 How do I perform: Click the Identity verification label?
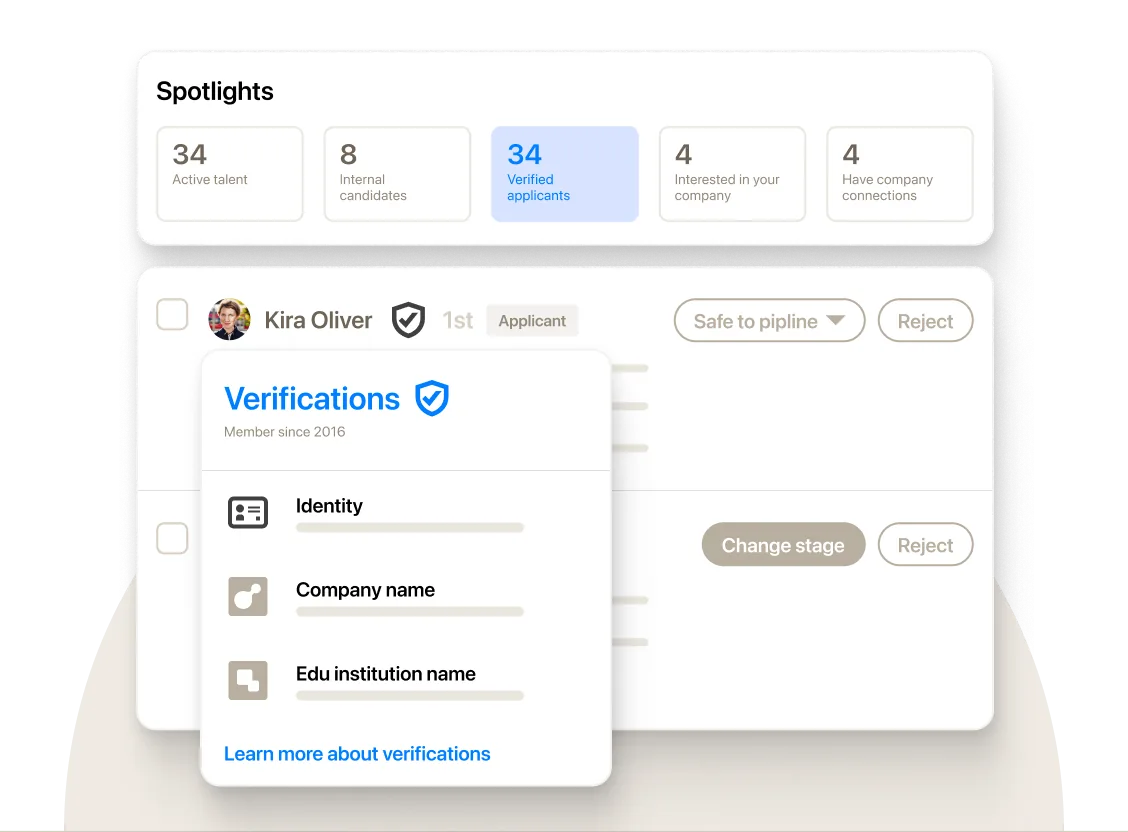pos(329,506)
